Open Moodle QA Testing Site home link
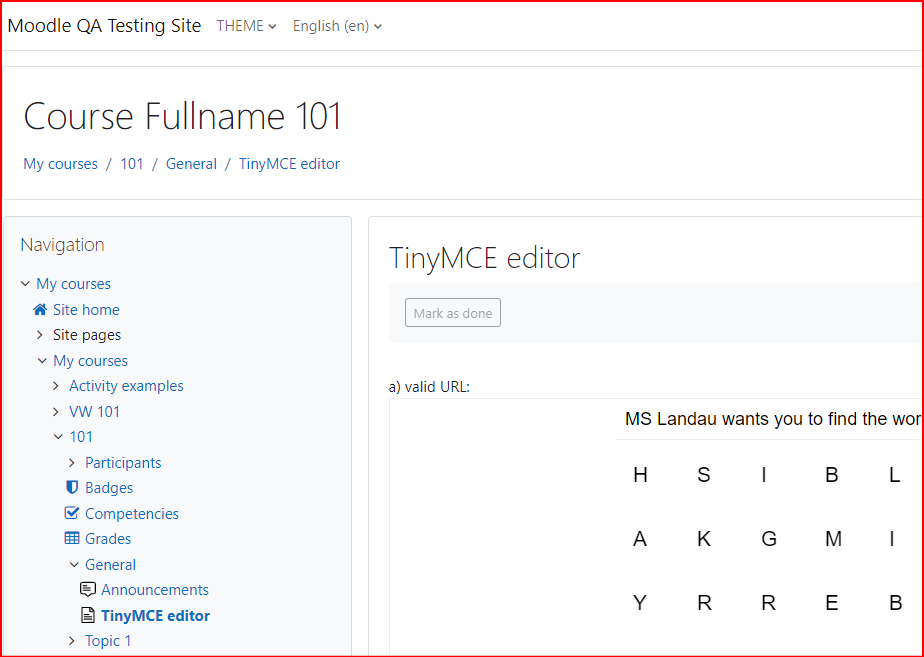The width and height of the screenshot is (924, 657). [x=104, y=26]
